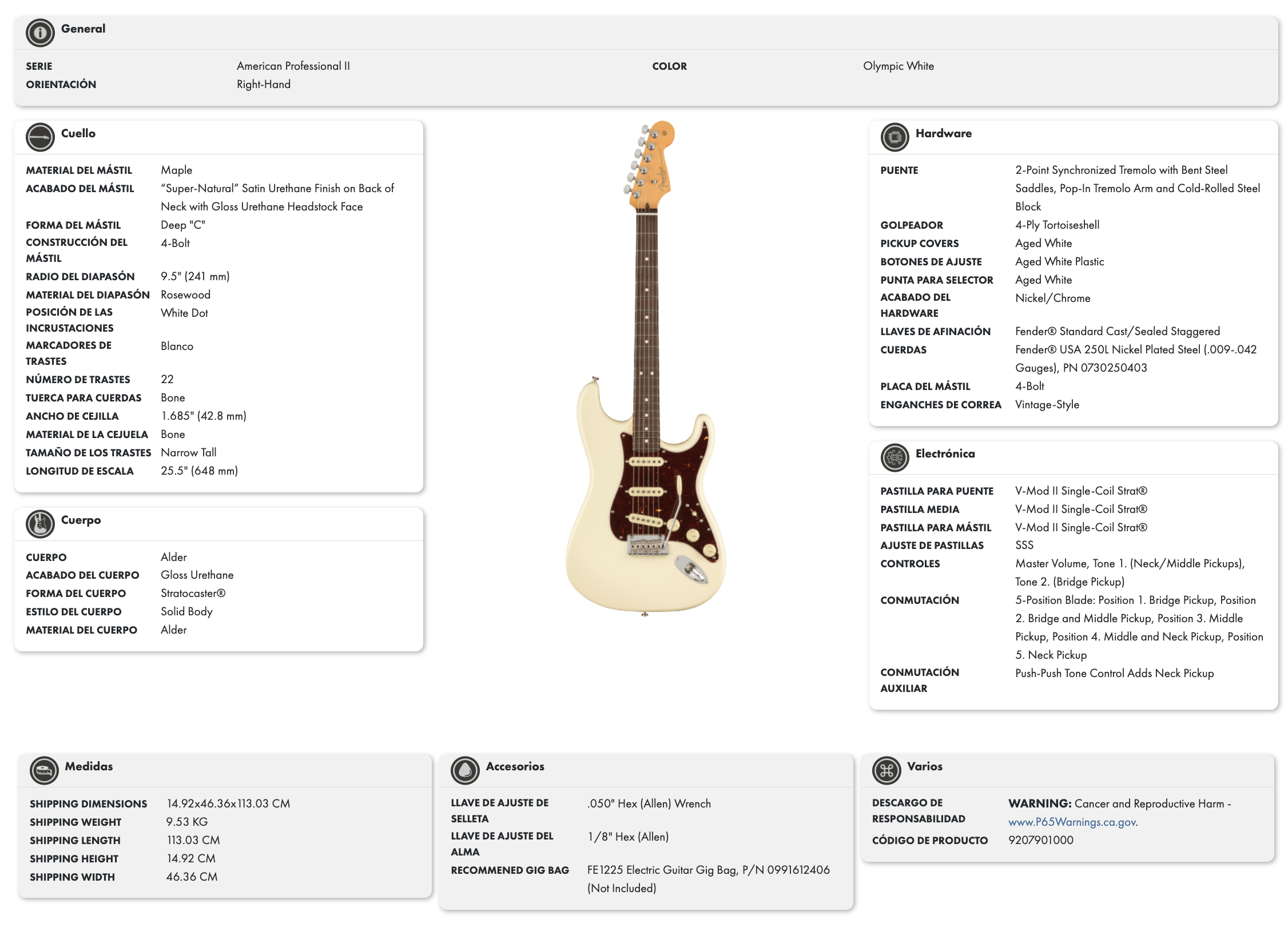The image size is (1288, 947).
Task: Click the 'Rosewood' fingerboard material value
Action: [186, 295]
